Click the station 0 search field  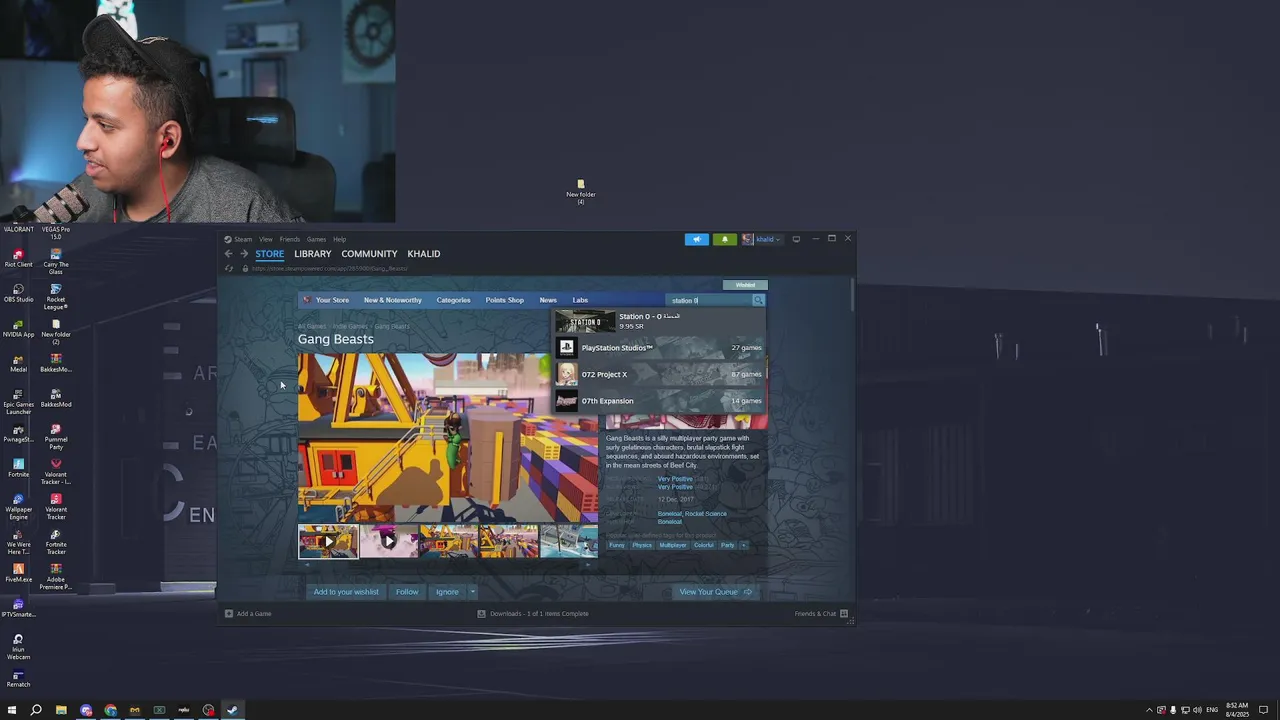(x=709, y=300)
